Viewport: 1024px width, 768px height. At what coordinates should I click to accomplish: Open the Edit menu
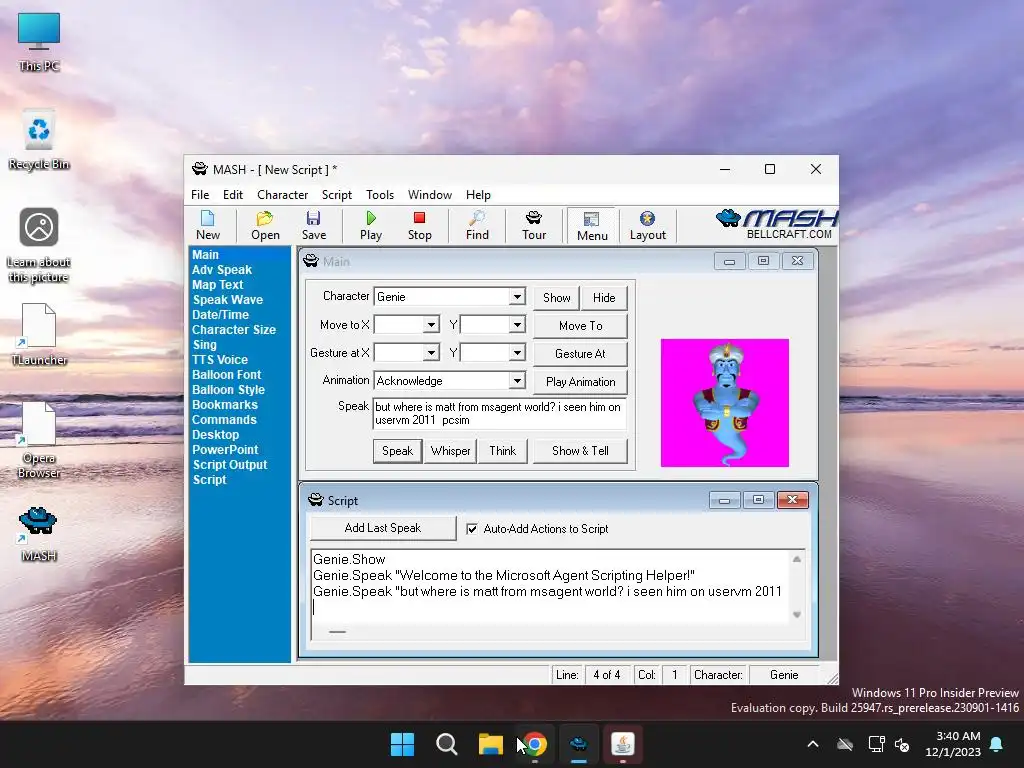click(x=232, y=195)
